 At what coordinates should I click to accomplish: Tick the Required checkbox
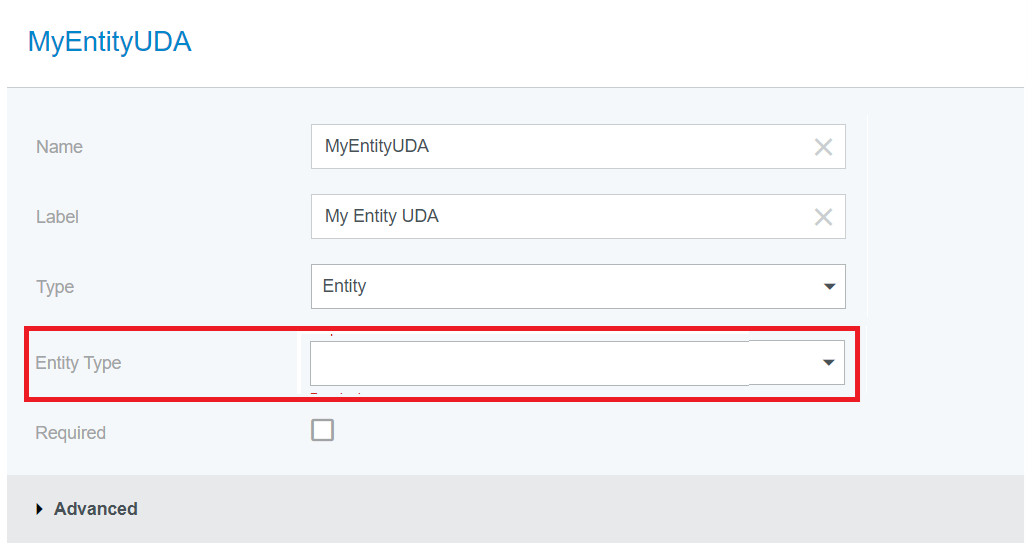click(x=322, y=431)
